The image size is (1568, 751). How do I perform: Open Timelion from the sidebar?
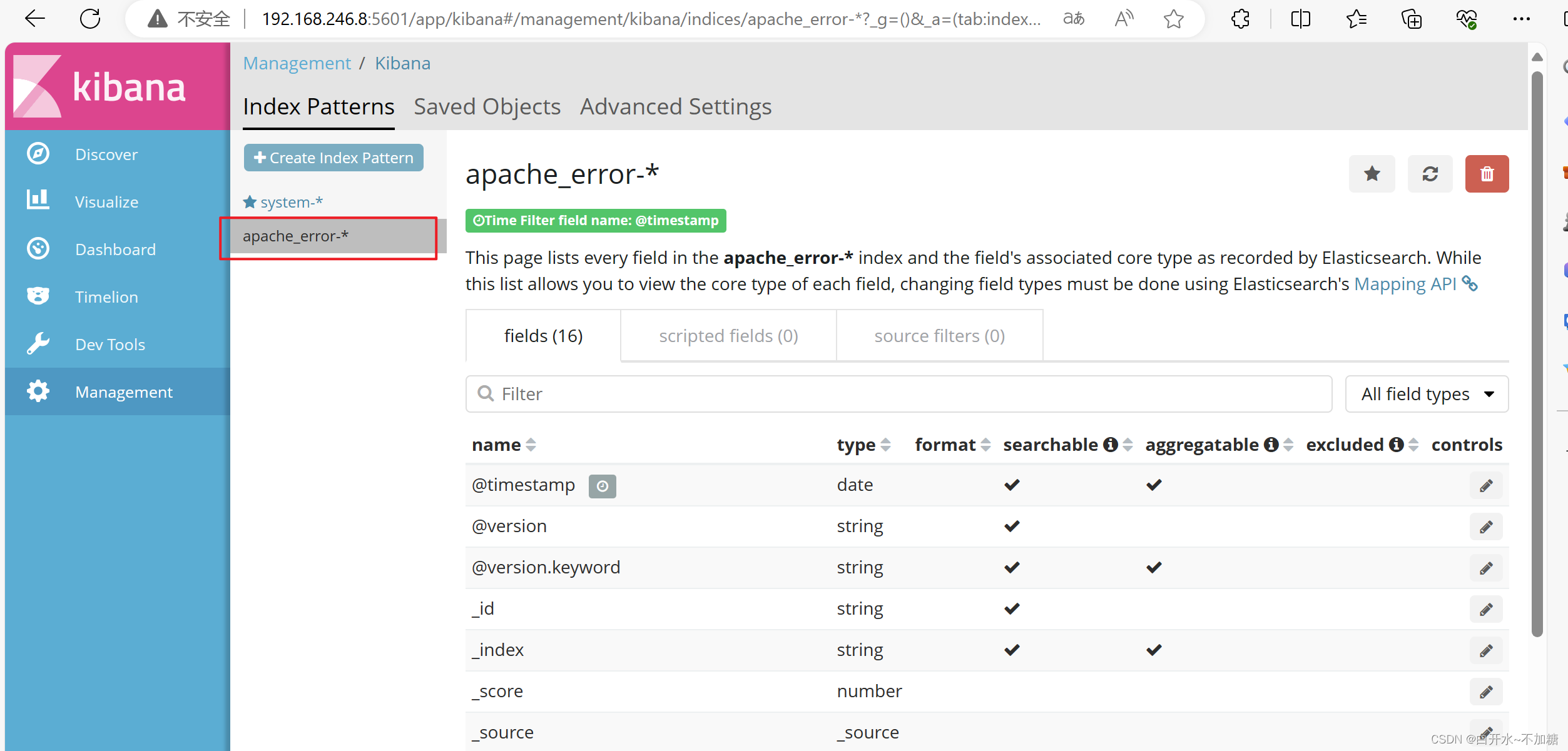118,296
